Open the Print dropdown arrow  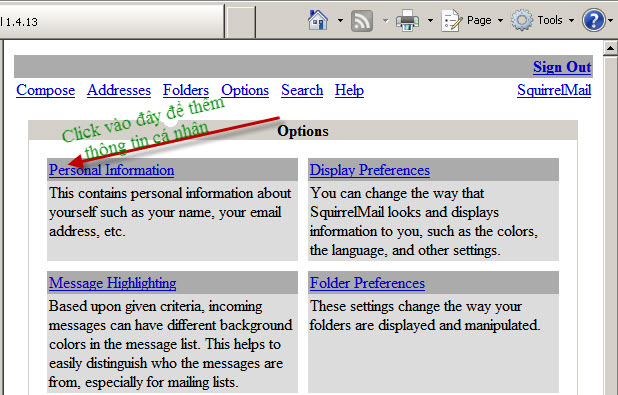point(430,20)
